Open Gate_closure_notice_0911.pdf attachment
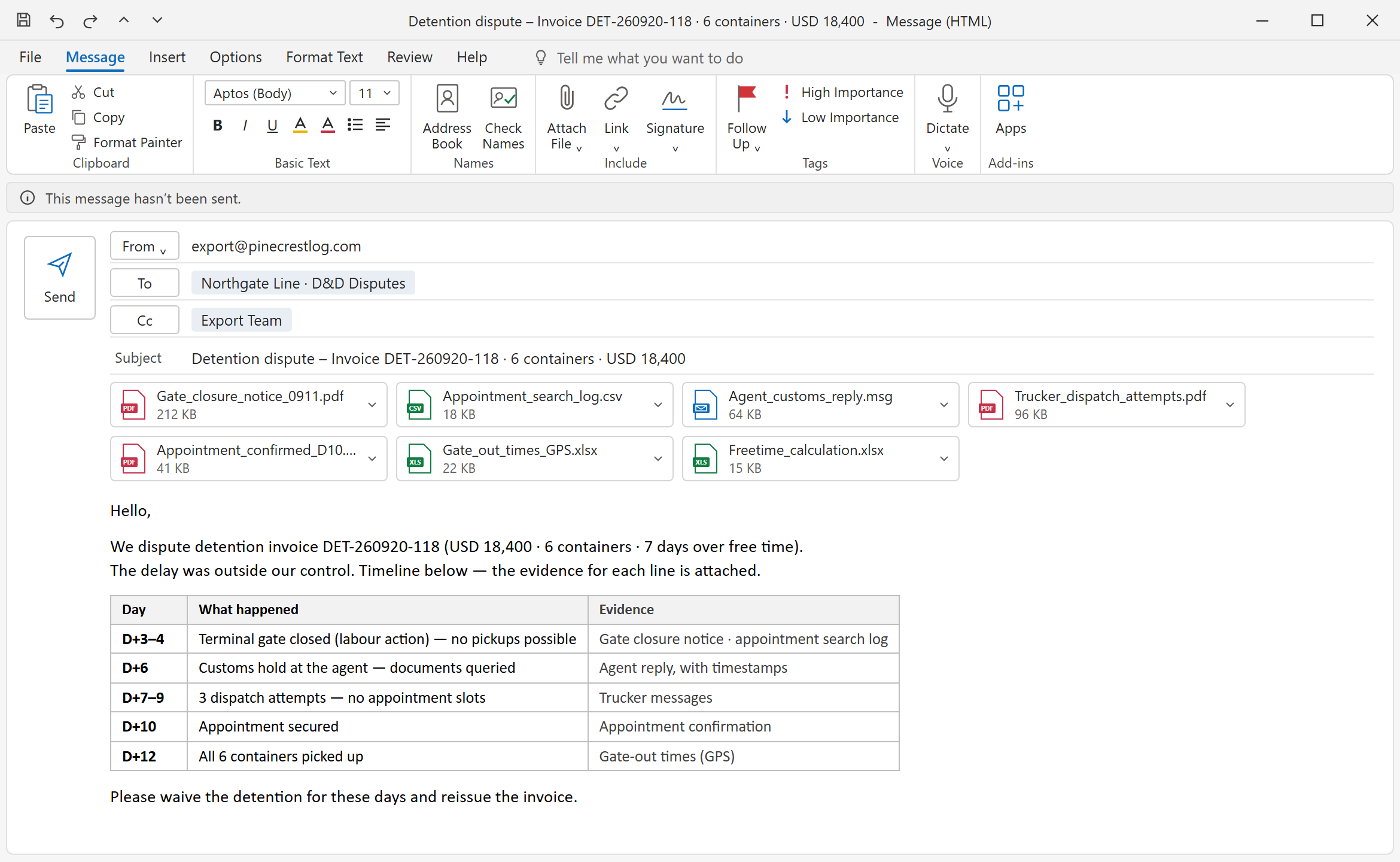Image resolution: width=1400 pixels, height=862 pixels. click(x=249, y=405)
